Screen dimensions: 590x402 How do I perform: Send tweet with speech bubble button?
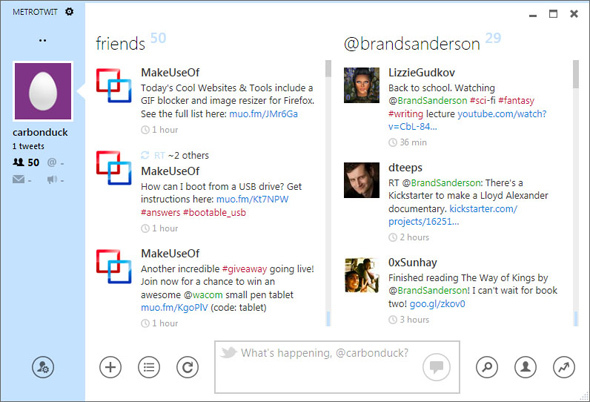coord(436,367)
